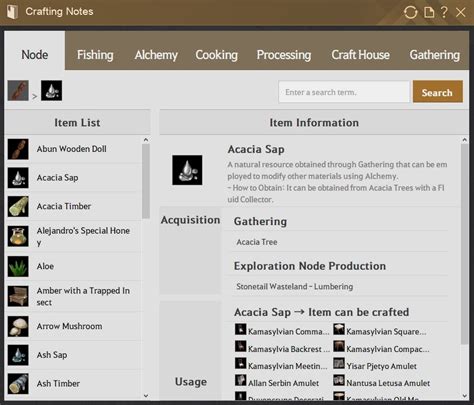
Task: Click the question mark help icon
Action: click(444, 12)
